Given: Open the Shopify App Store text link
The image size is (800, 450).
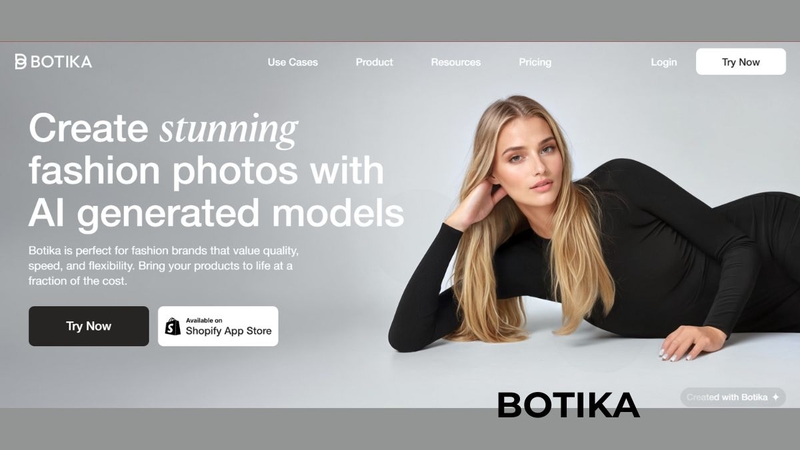Looking at the screenshot, I should 229,331.
